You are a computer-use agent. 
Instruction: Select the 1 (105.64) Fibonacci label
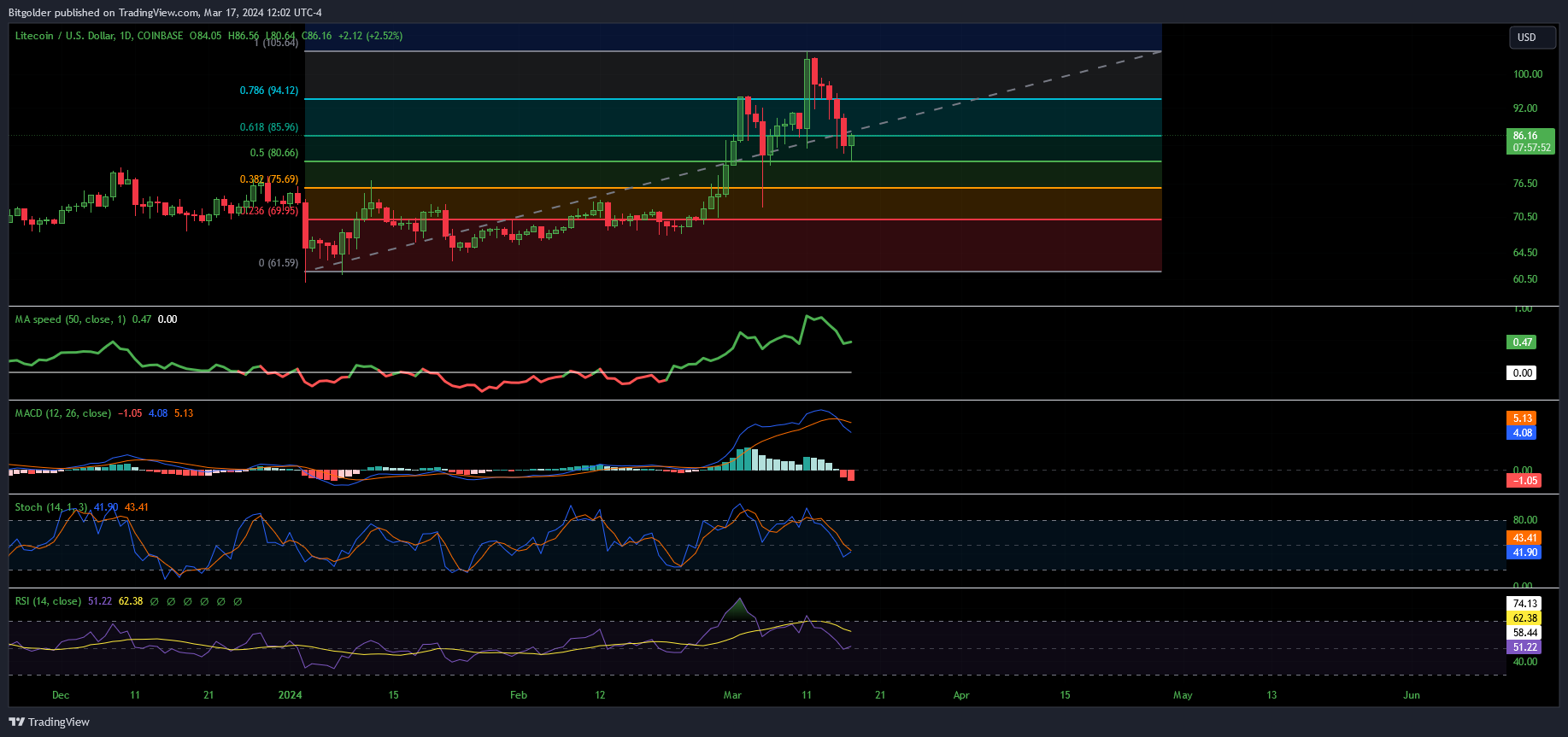tap(277, 43)
